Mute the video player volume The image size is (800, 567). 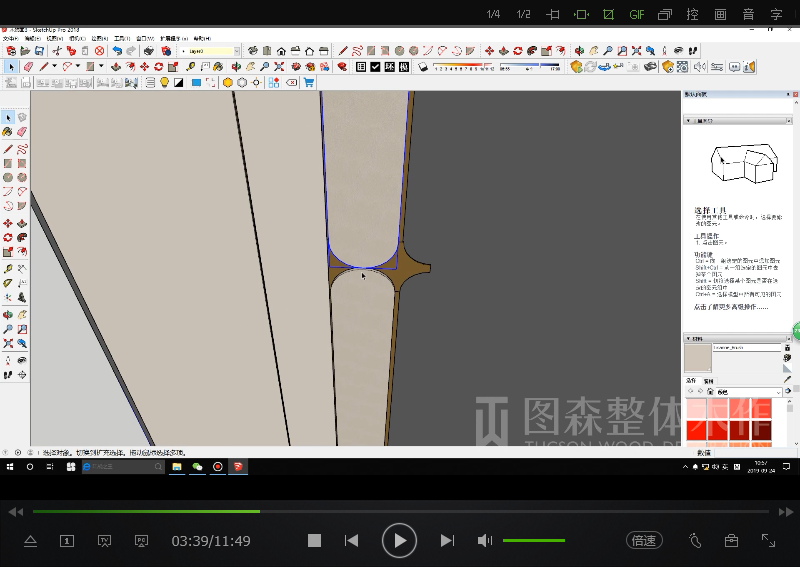tap(485, 540)
